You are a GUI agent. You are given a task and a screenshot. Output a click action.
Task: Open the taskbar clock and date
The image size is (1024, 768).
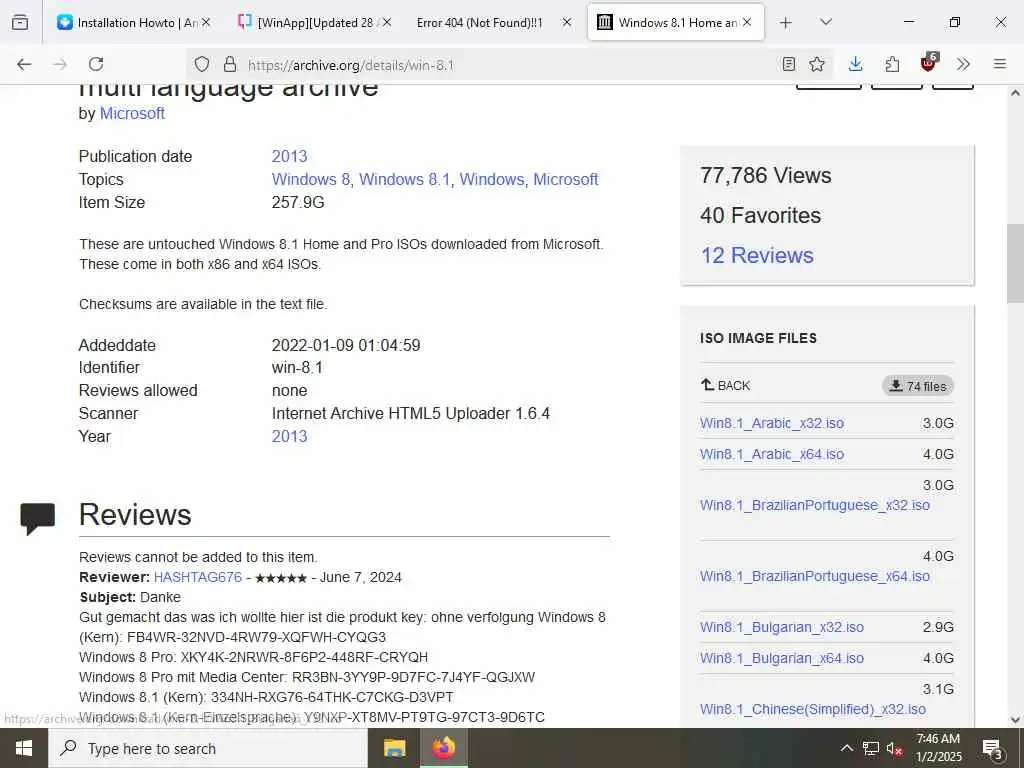pos(938,748)
